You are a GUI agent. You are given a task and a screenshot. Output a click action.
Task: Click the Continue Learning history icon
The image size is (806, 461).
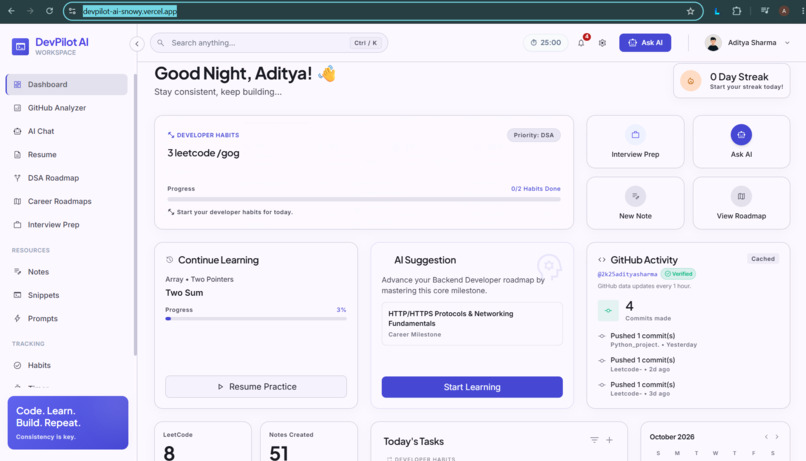[x=170, y=260]
